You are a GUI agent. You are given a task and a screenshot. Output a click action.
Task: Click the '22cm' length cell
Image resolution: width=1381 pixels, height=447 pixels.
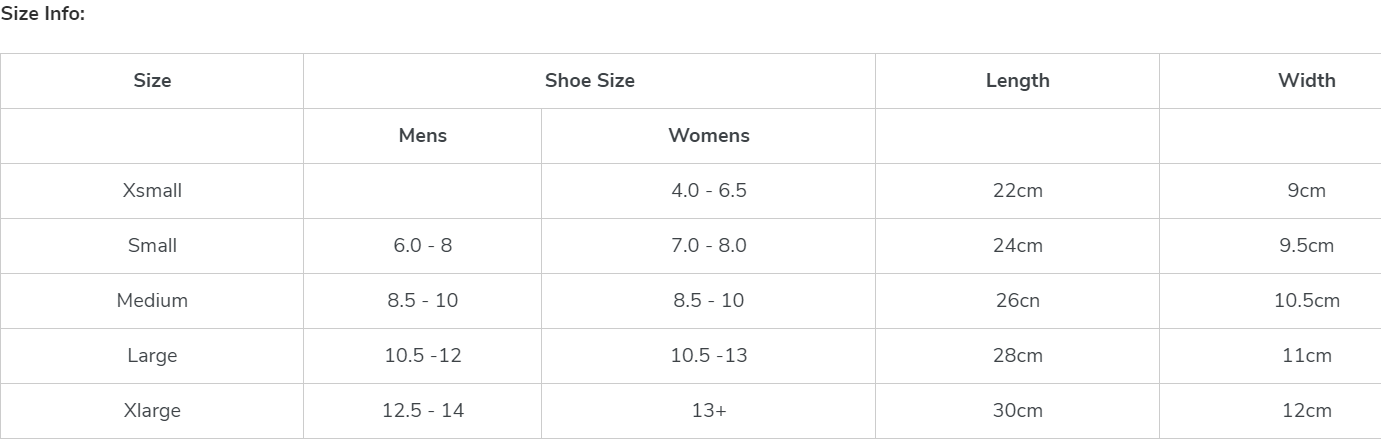1017,191
